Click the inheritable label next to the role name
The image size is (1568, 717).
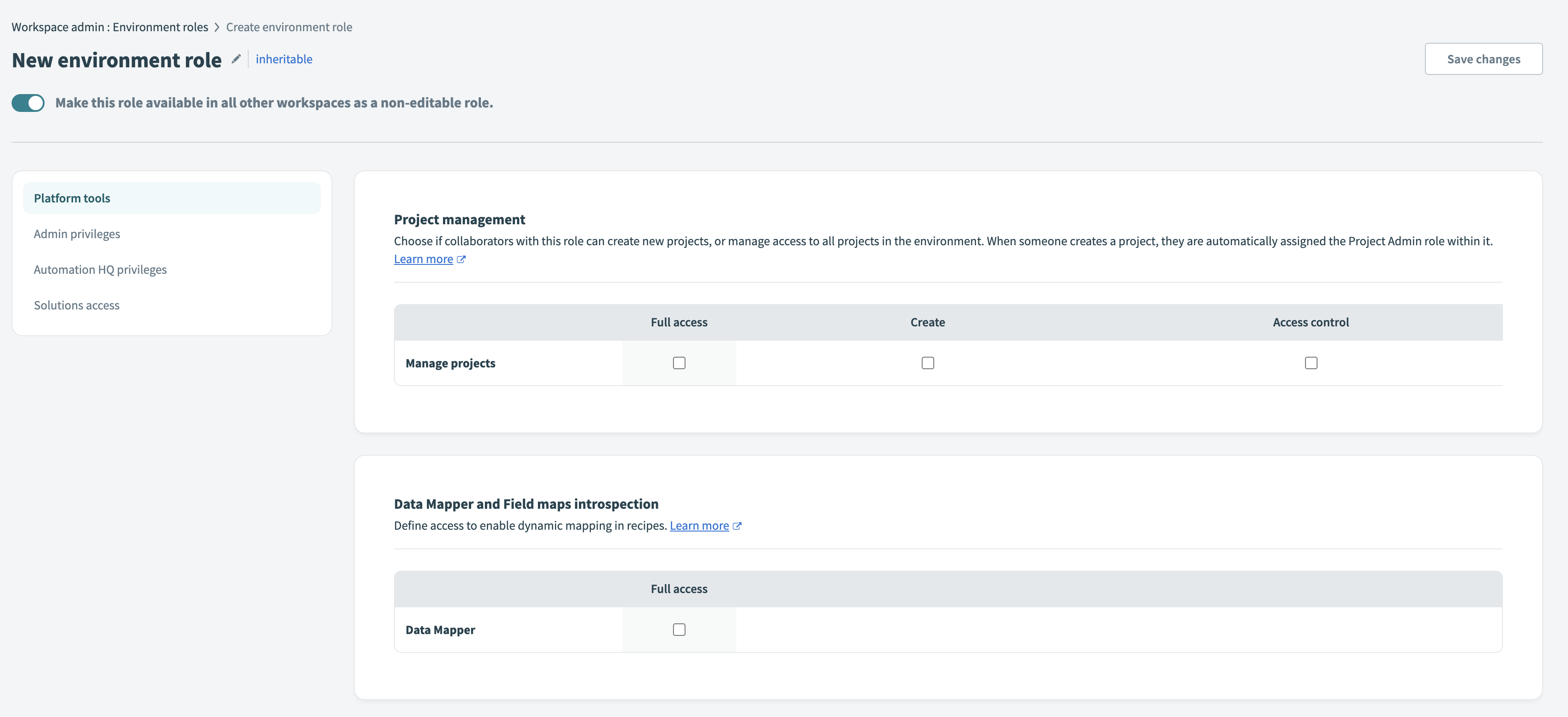pyautogui.click(x=284, y=58)
